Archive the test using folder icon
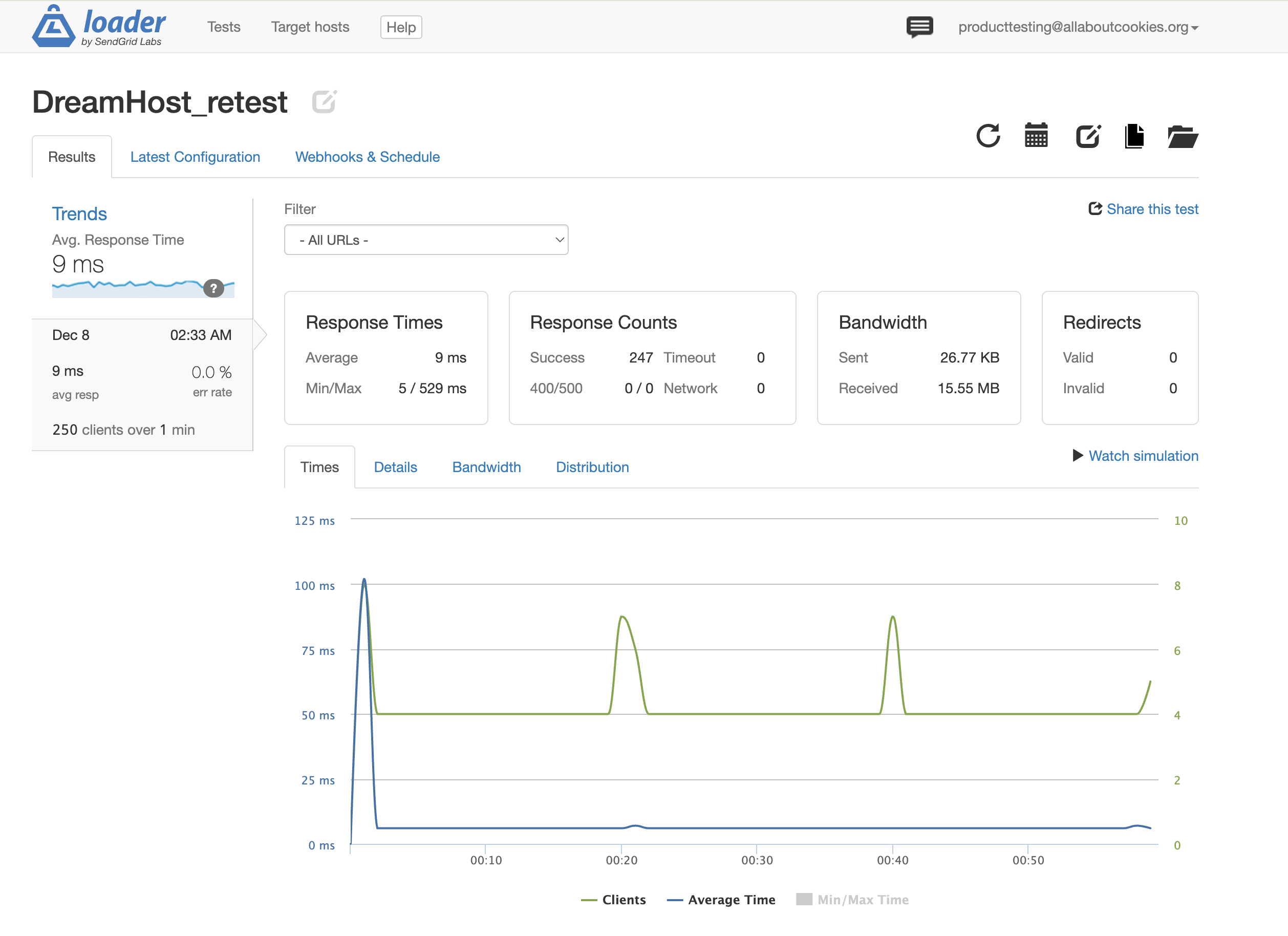Image resolution: width=1288 pixels, height=936 pixels. (x=1183, y=136)
